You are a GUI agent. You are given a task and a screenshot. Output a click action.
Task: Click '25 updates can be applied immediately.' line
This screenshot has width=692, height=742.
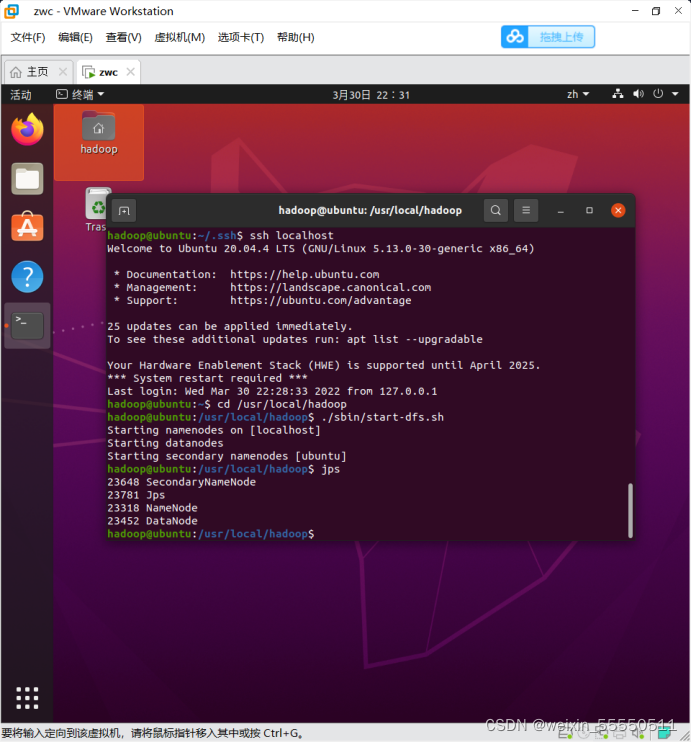coord(230,326)
